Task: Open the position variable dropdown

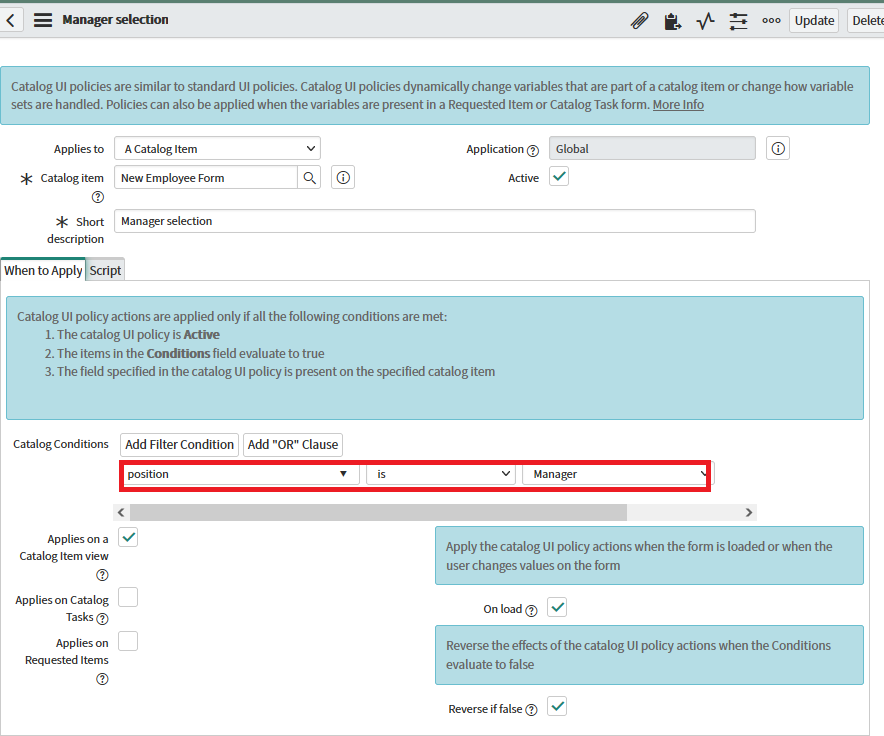Action: (241, 474)
